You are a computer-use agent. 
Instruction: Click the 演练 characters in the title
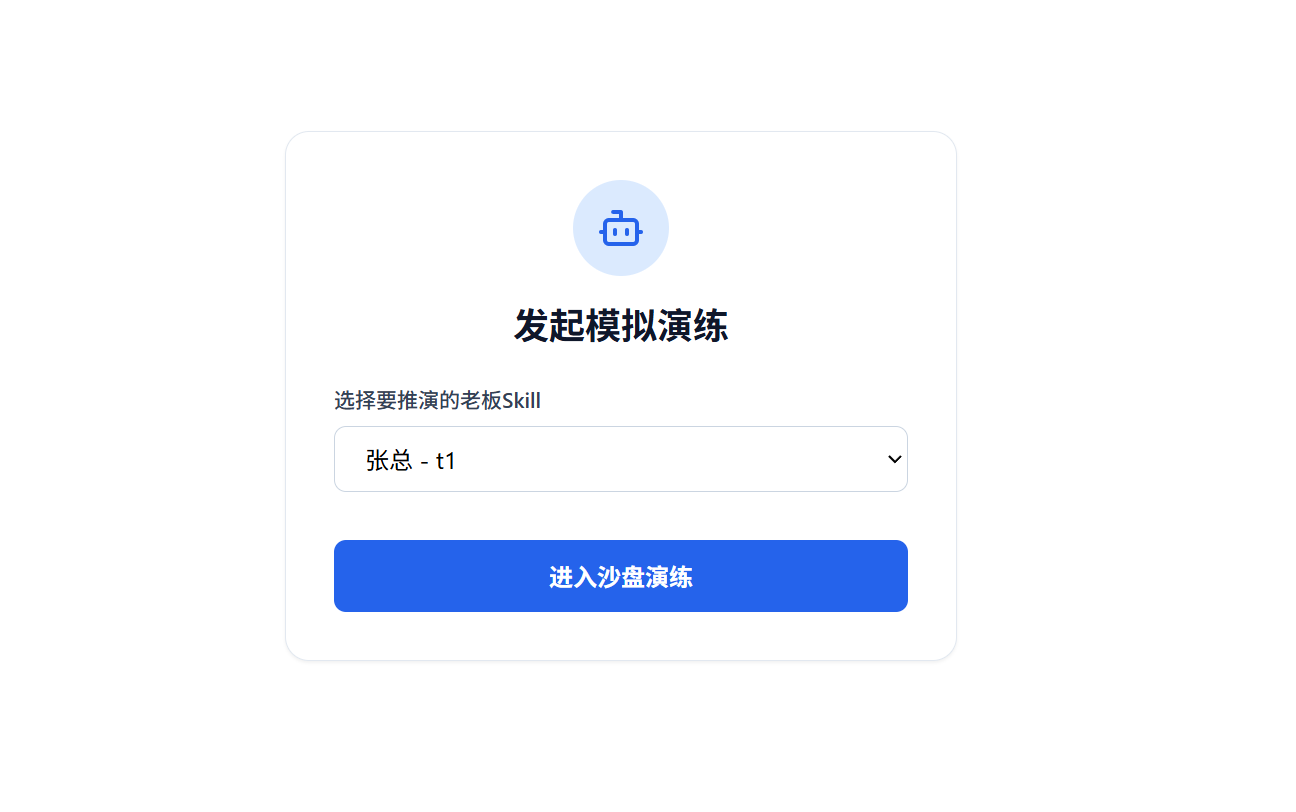pos(693,326)
